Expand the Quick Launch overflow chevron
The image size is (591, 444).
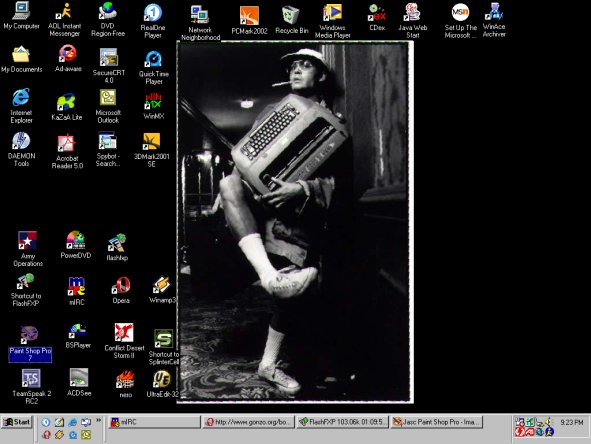pyautogui.click(x=99, y=420)
